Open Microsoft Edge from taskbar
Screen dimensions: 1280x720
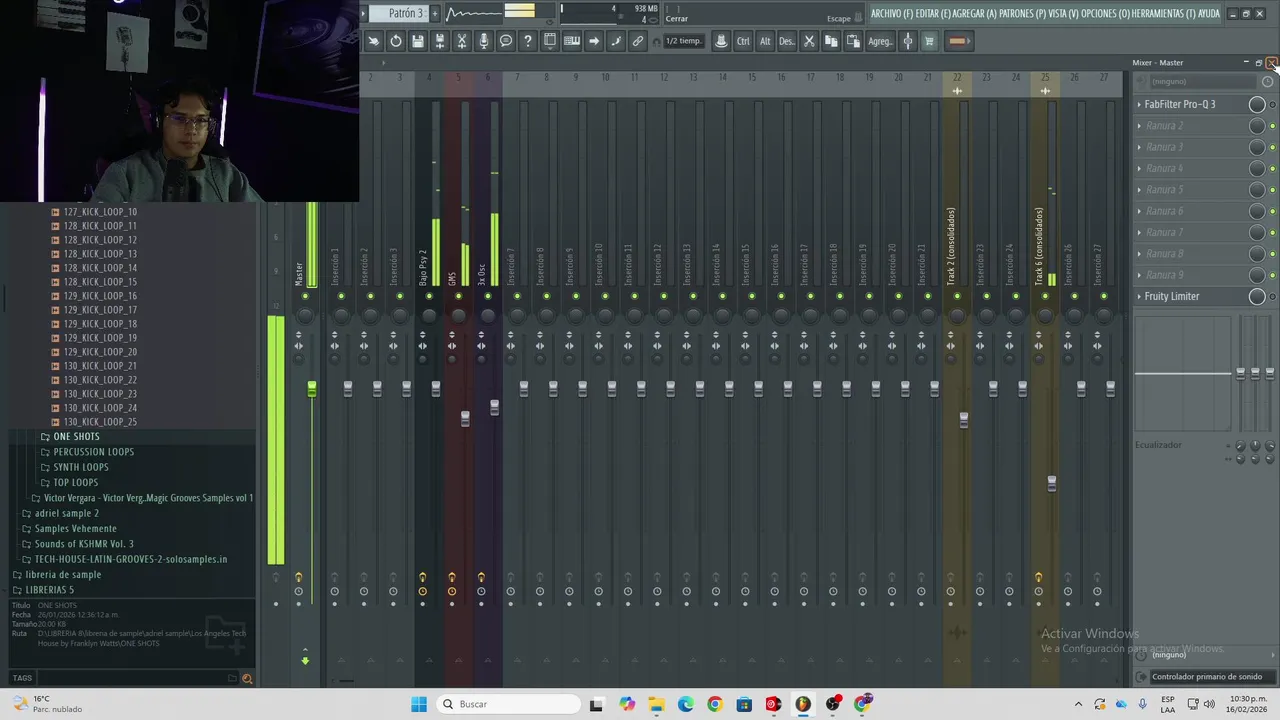tap(685, 704)
